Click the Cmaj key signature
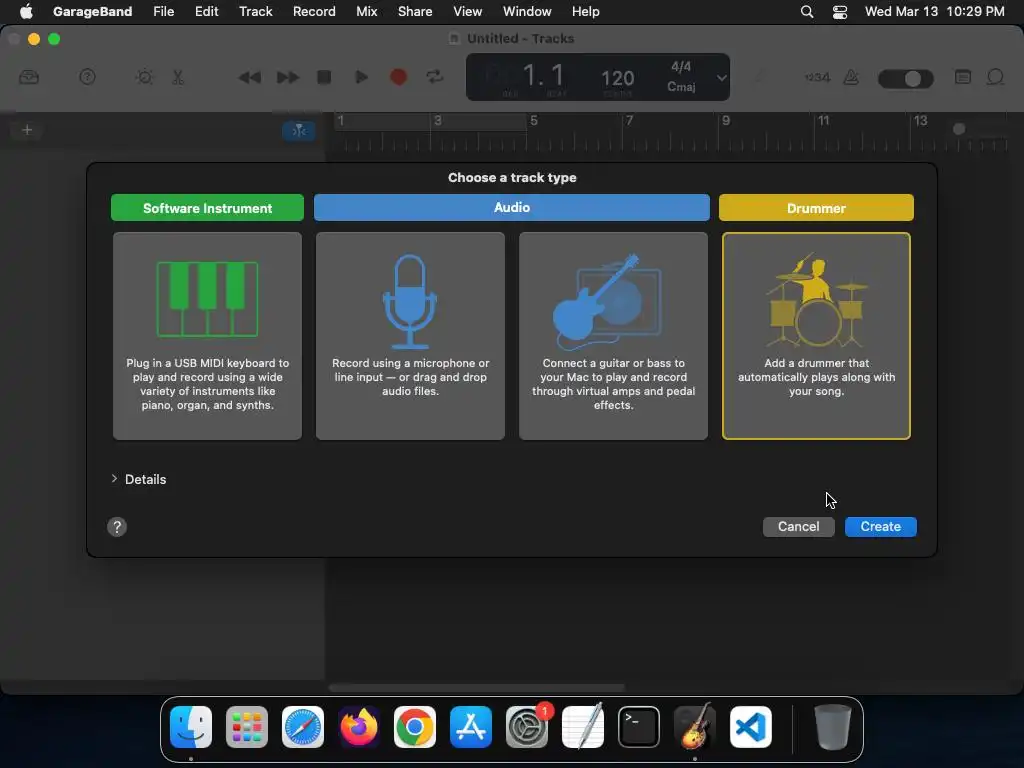This screenshot has height=768, width=1024. 680,86
